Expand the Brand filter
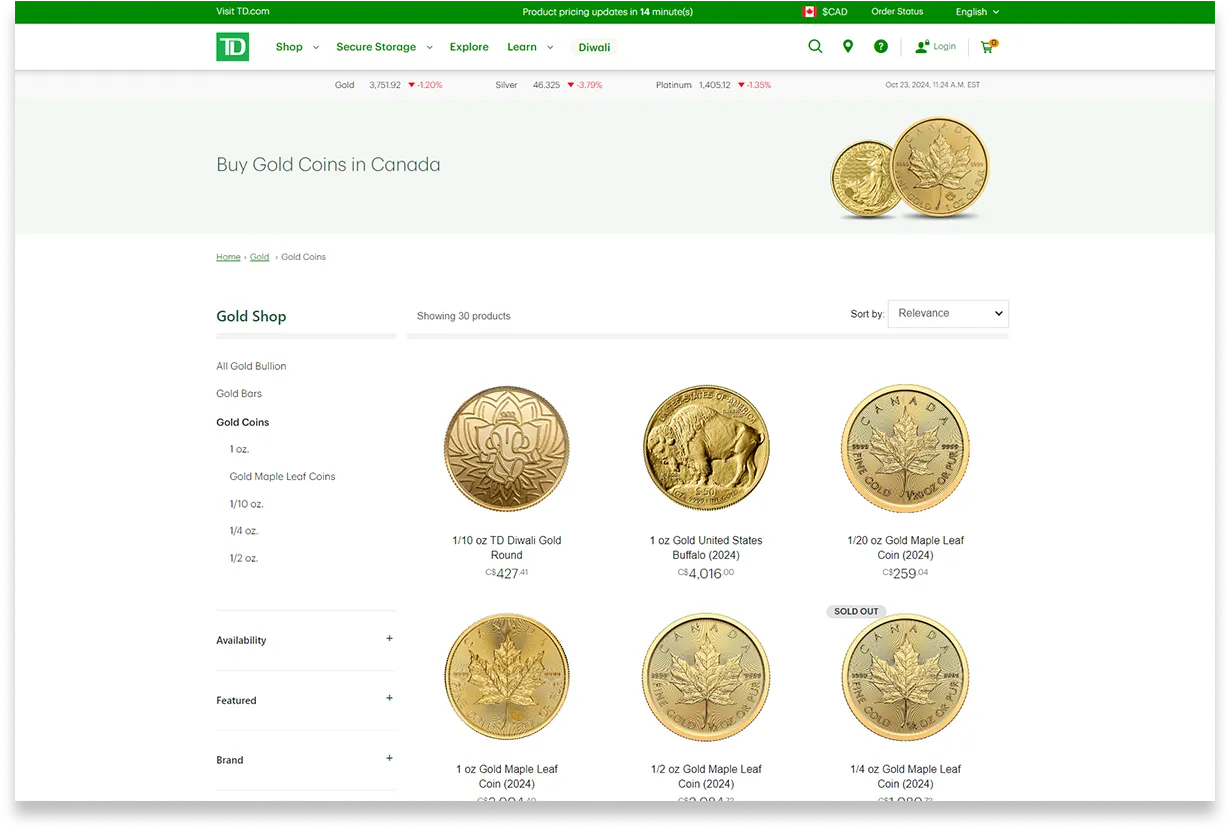This screenshot has width=1230, height=830. (306, 760)
